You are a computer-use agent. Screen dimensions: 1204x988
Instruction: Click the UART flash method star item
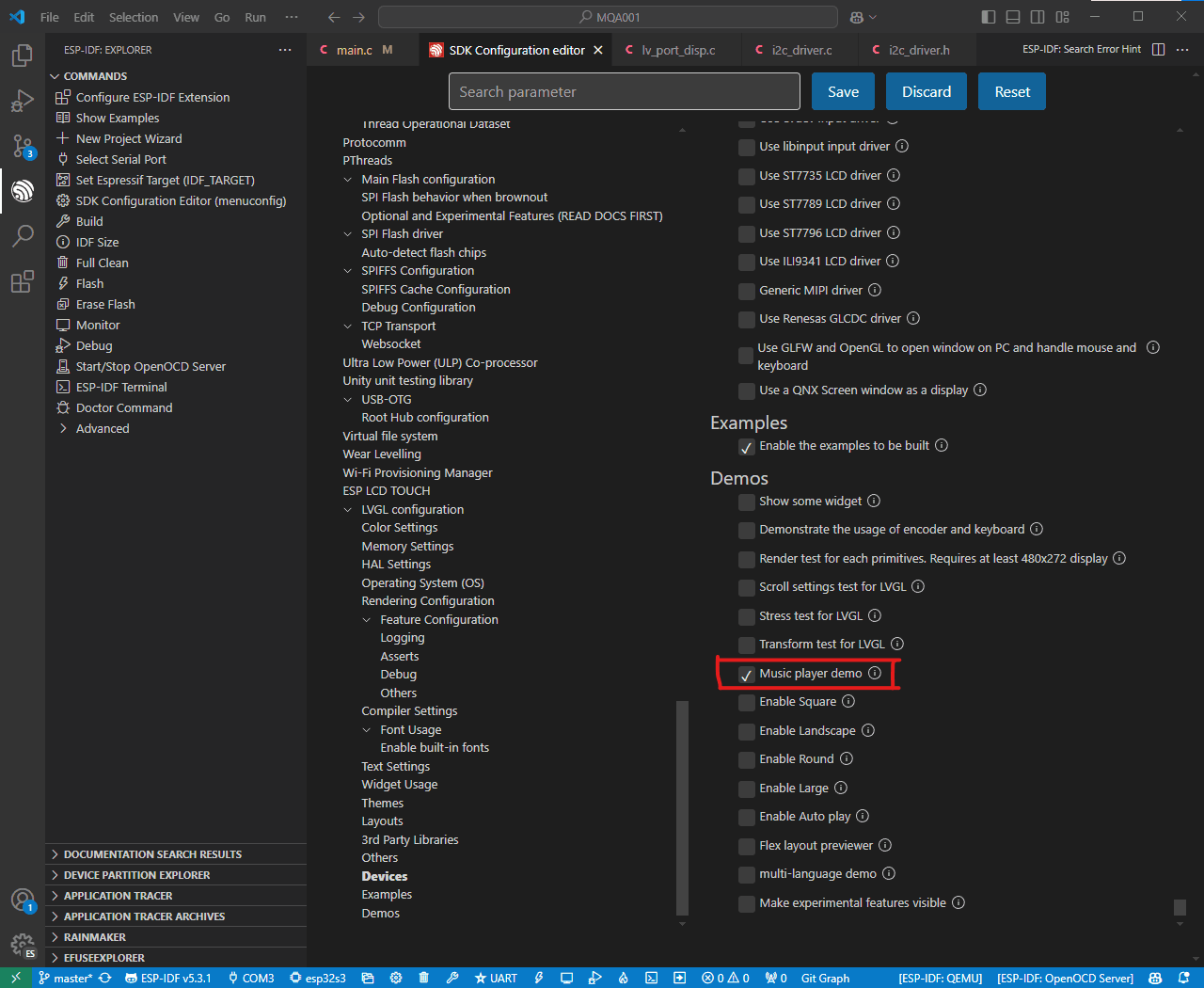coord(496,978)
